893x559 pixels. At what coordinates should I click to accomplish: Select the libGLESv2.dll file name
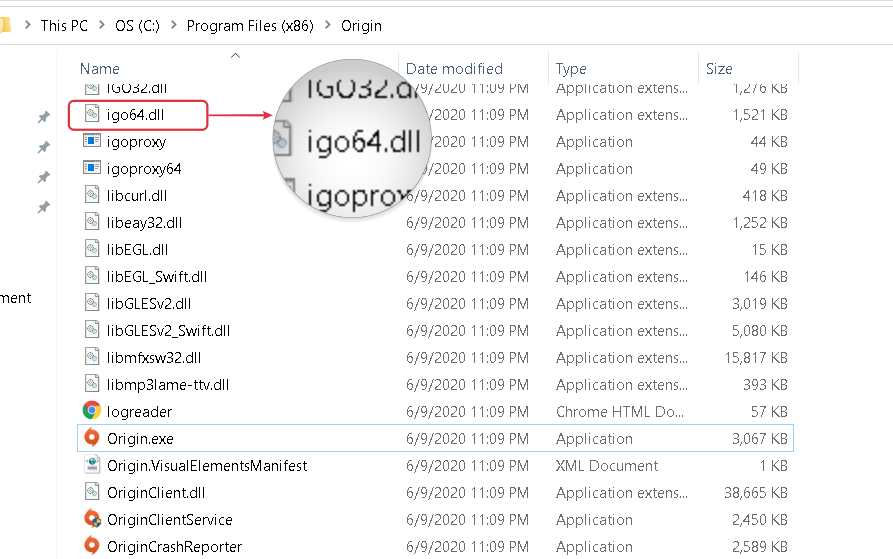point(149,304)
